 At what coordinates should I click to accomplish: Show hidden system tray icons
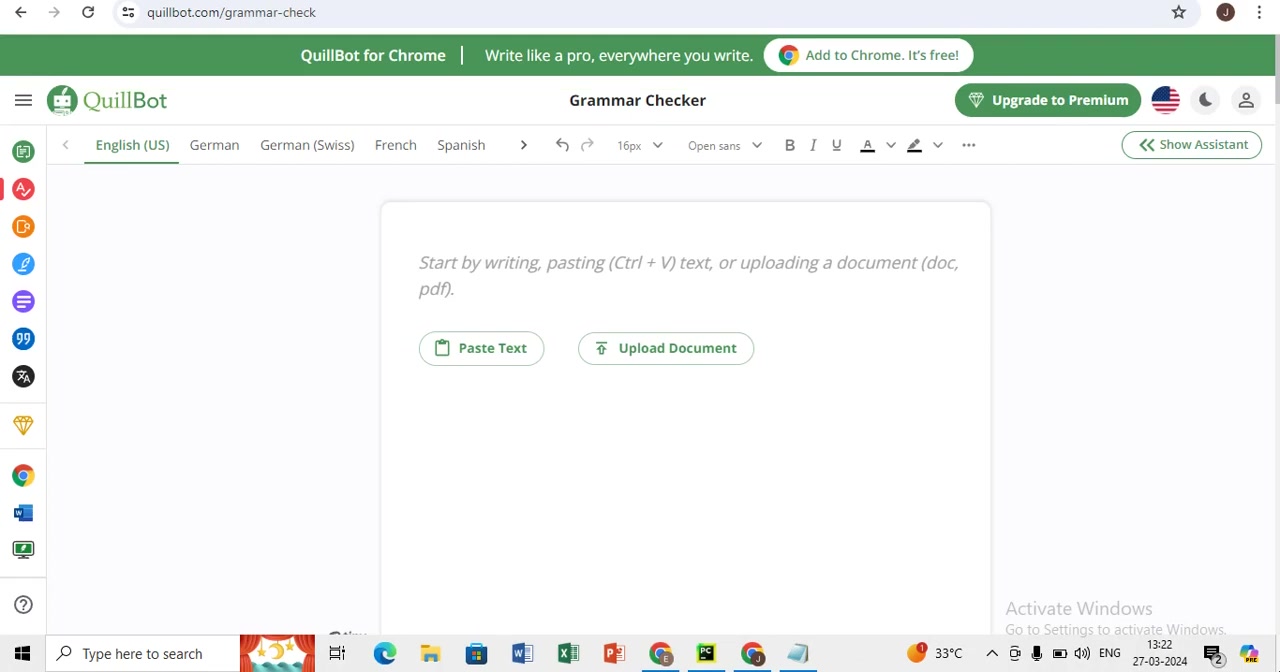tap(992, 654)
